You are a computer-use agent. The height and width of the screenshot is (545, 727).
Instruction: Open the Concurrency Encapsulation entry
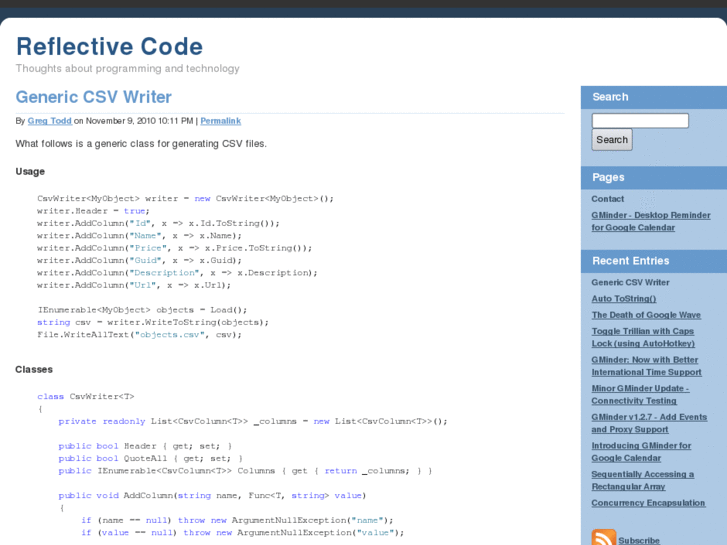click(x=648, y=503)
